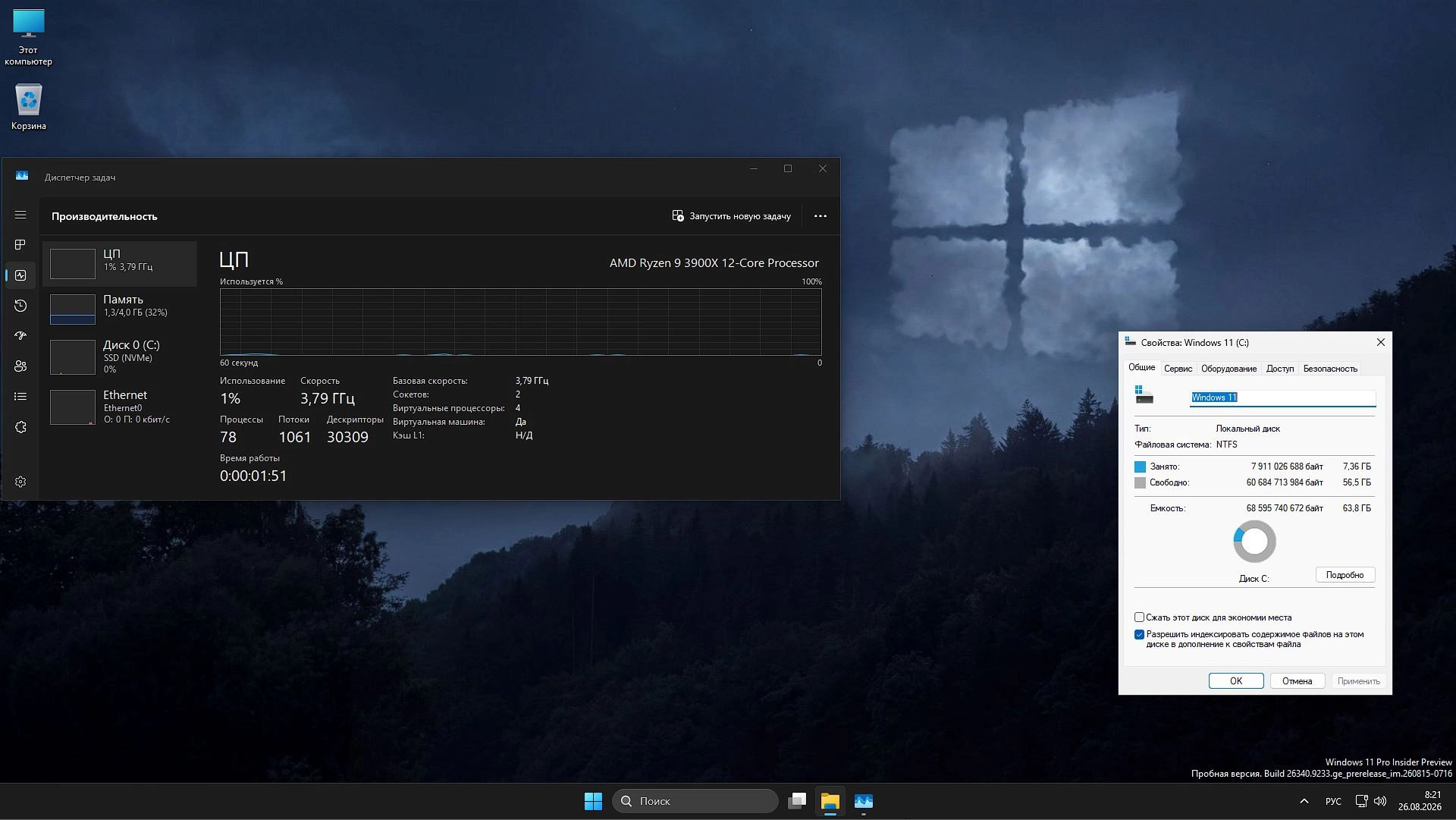
Task: Uncheck the file indexing checkbox
Action: (x=1139, y=635)
